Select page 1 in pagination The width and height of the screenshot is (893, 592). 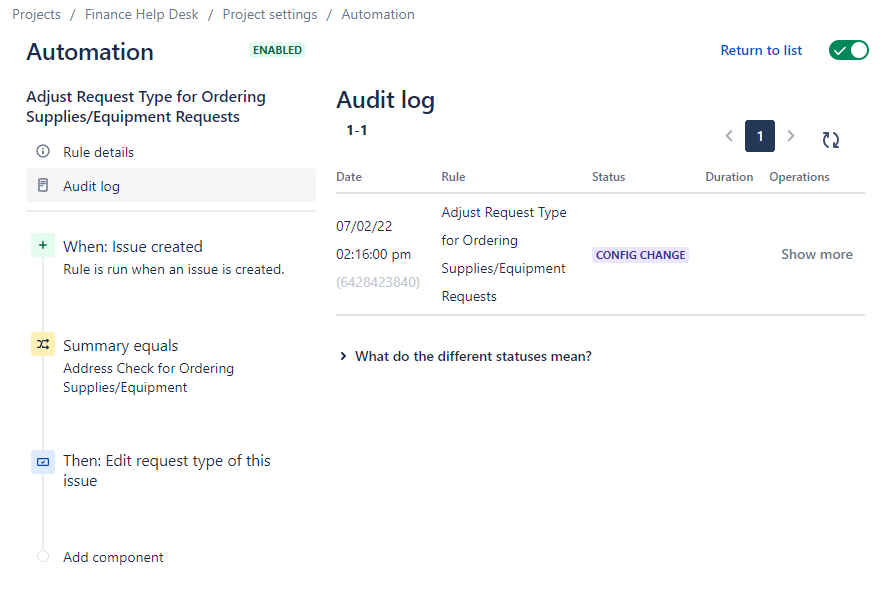click(x=760, y=136)
